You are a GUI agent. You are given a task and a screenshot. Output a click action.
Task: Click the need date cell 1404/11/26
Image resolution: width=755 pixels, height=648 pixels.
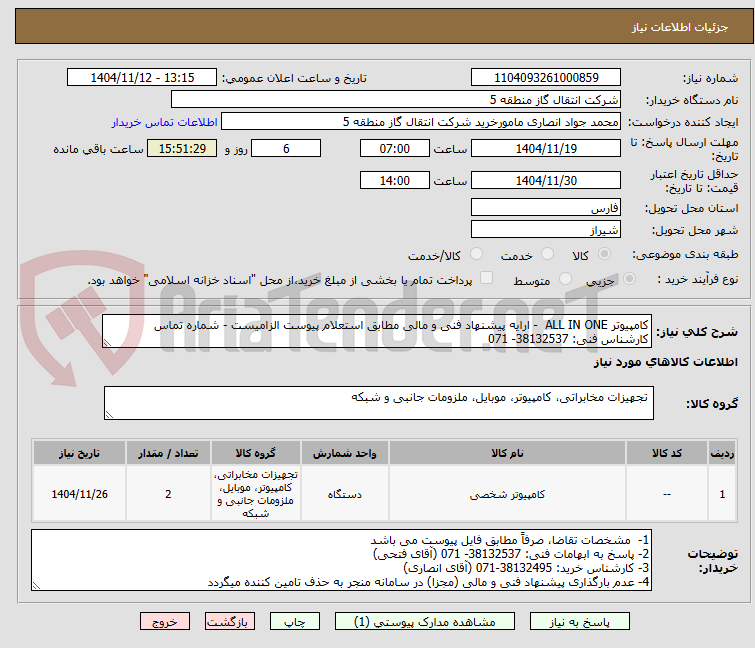pos(79,494)
